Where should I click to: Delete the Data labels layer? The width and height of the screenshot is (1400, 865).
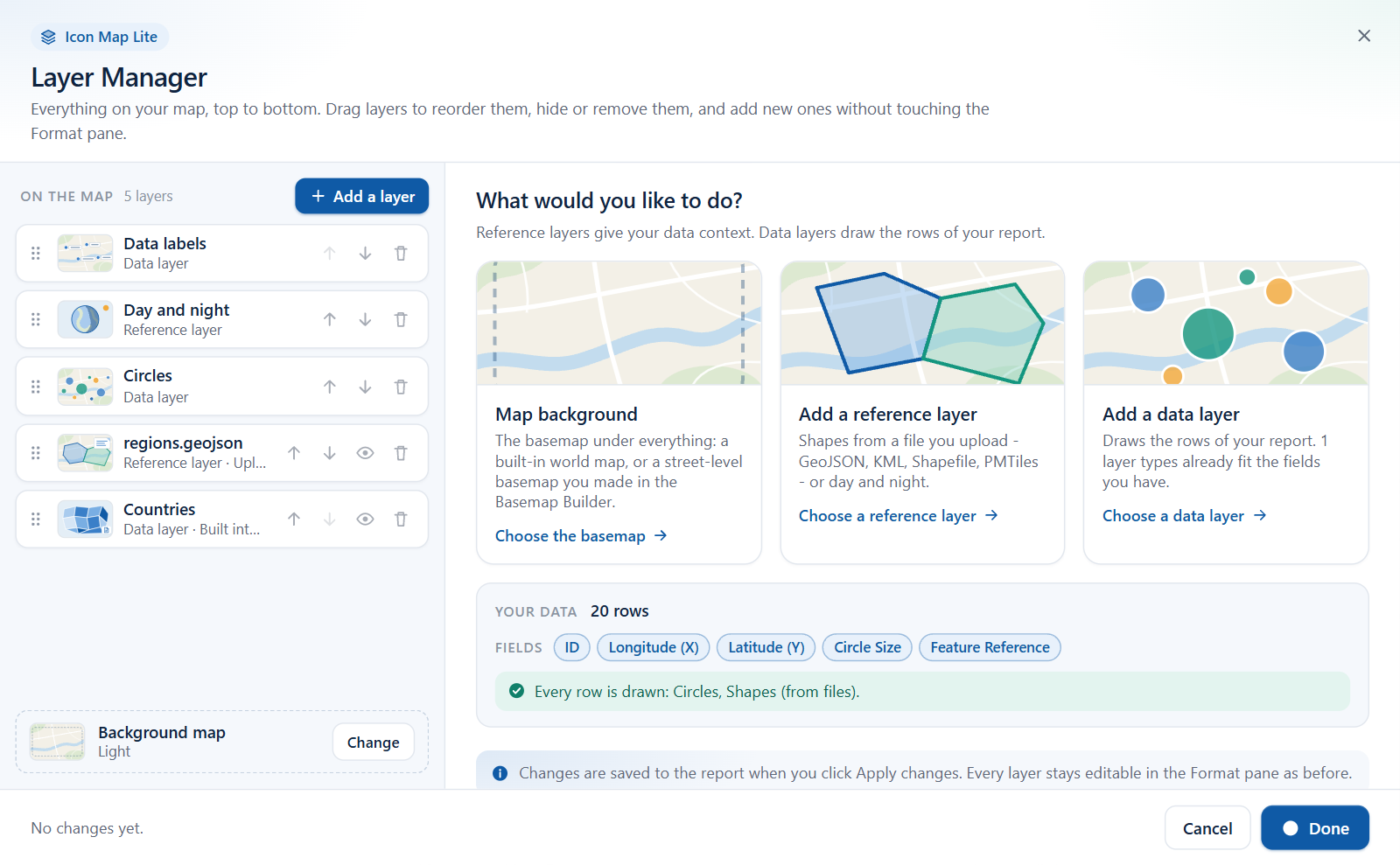(401, 254)
